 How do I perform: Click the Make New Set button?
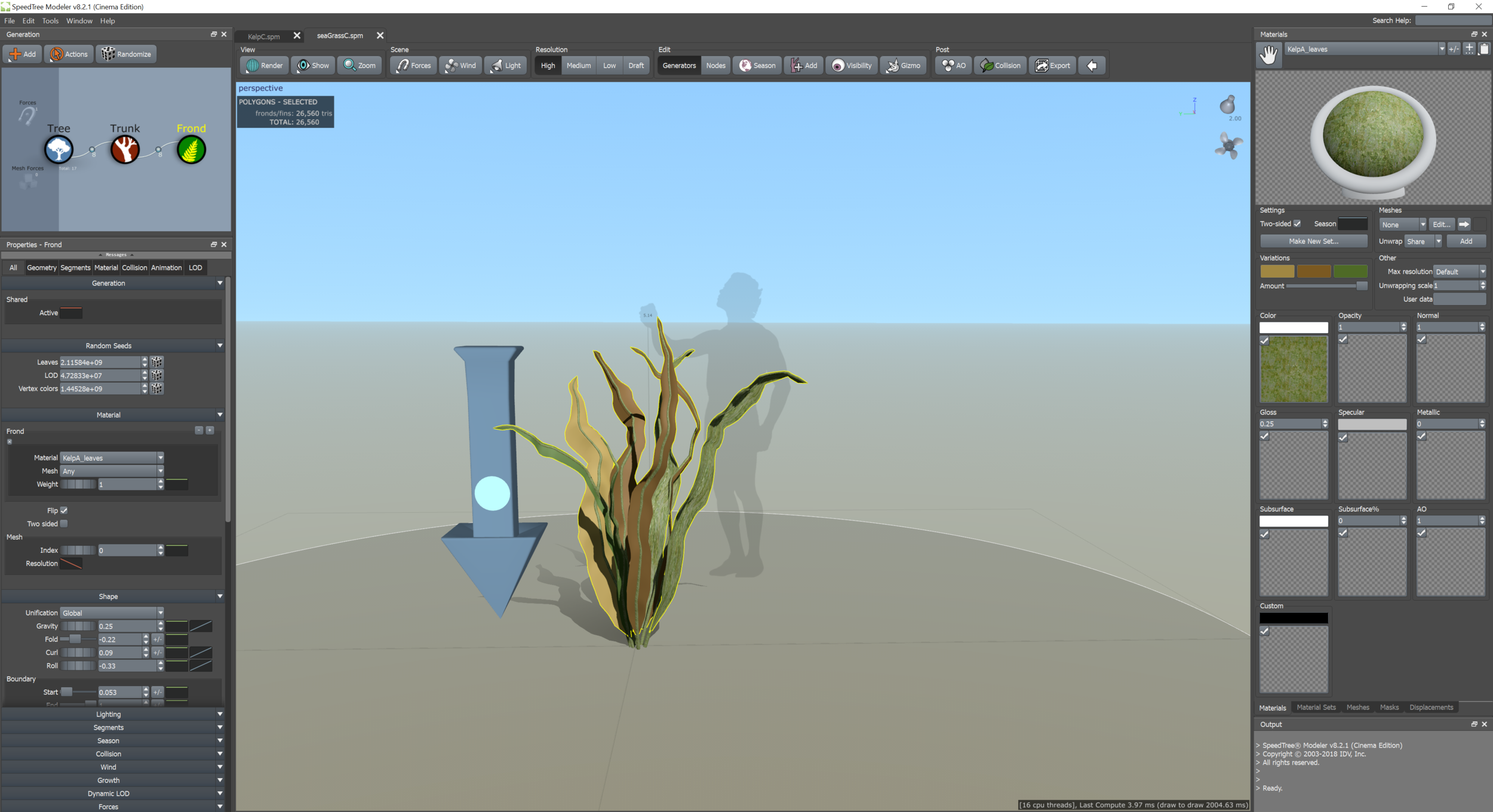pyautogui.click(x=1313, y=241)
